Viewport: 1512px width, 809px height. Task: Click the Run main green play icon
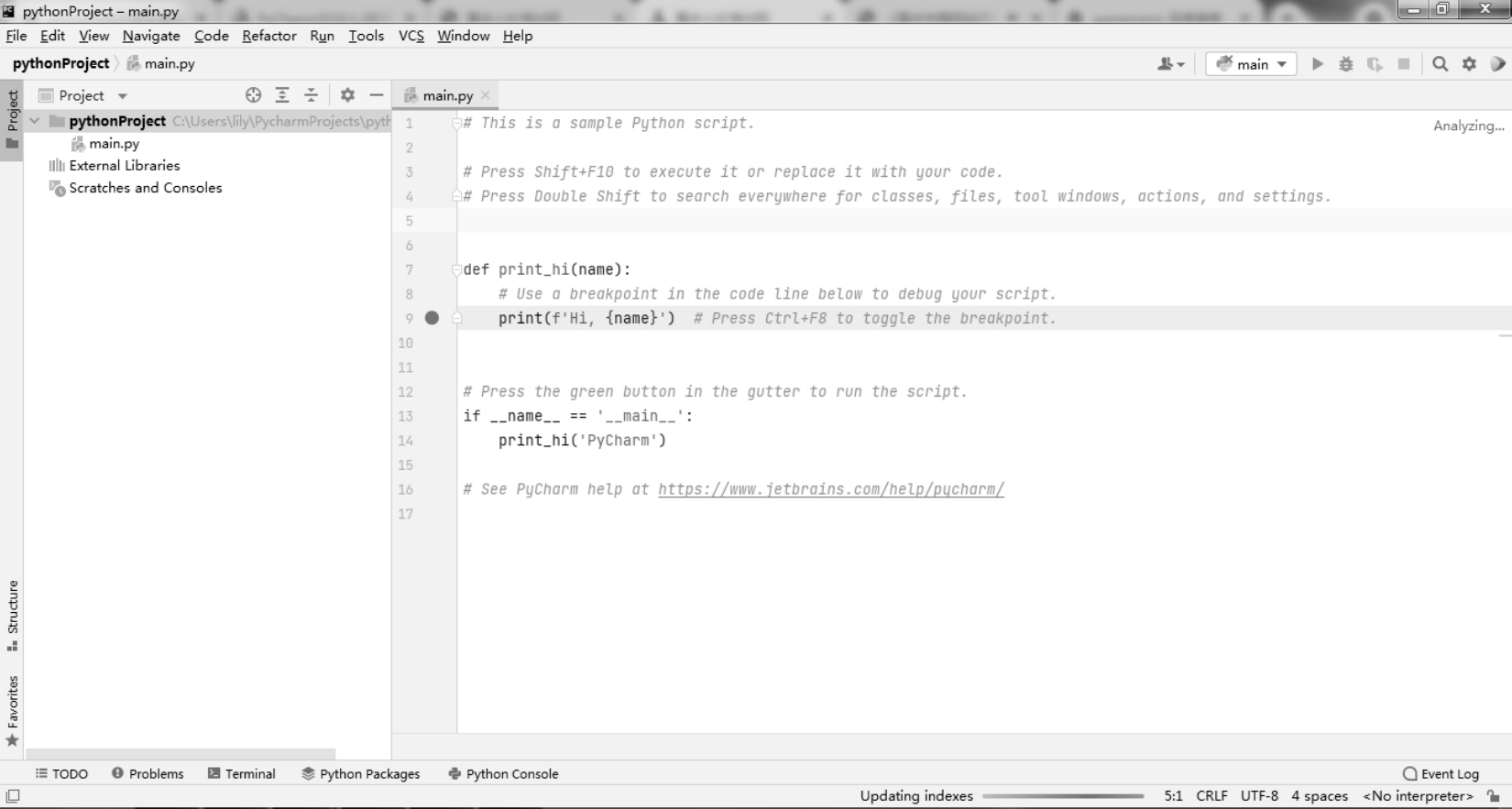1318,64
